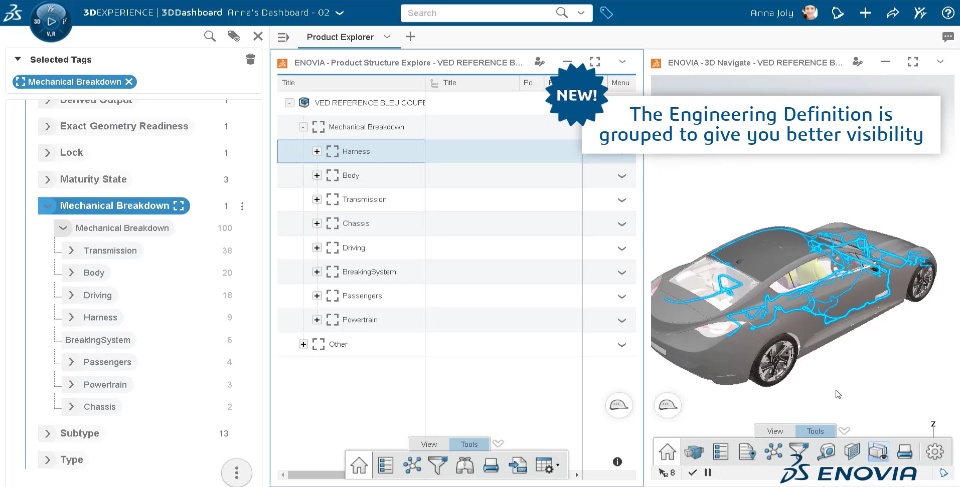Viewport: 960px width, 487px height.
Task: Click the search magnifier in the tags panel
Action: (210, 36)
